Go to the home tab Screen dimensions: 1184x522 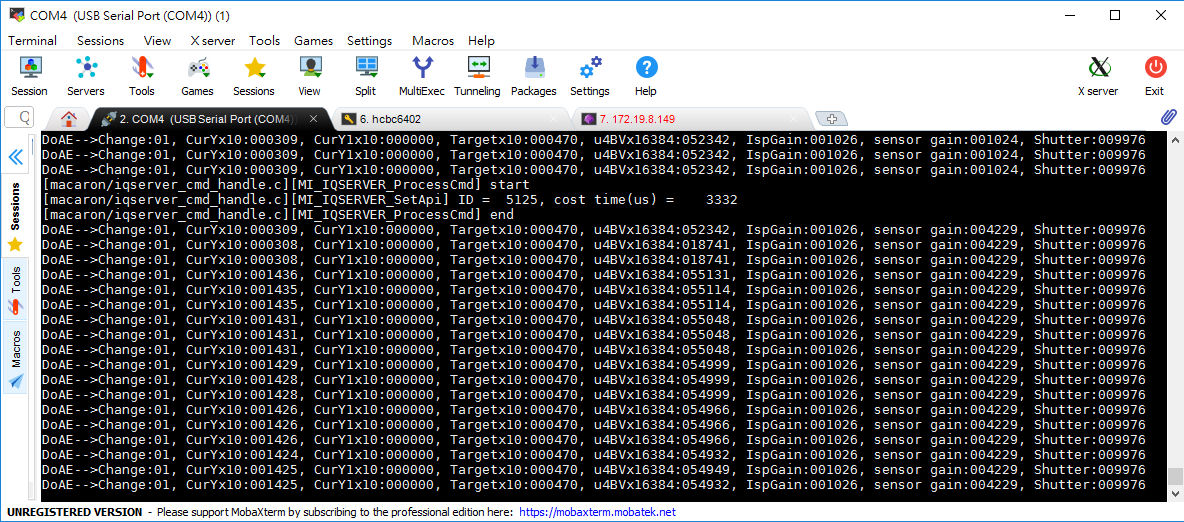68,118
